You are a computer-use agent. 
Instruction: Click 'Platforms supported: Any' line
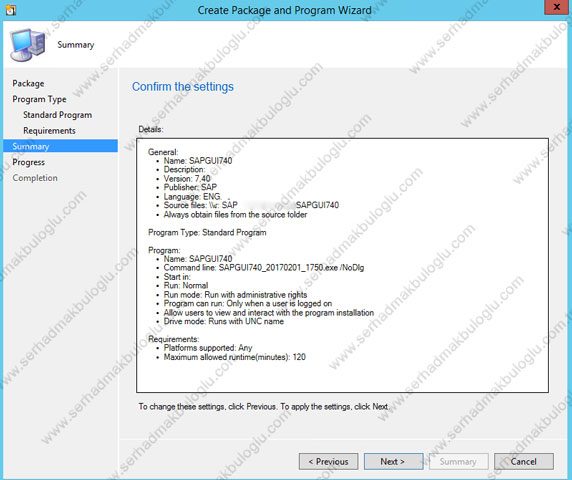click(x=208, y=348)
